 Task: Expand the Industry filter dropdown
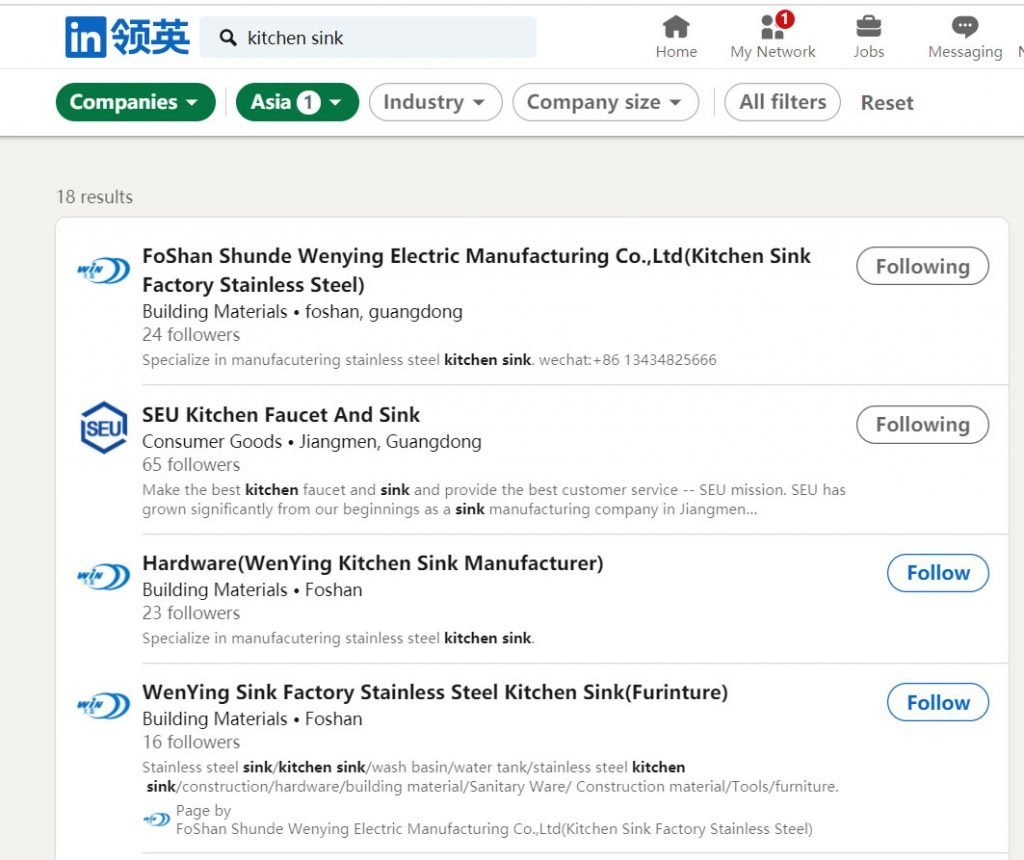click(436, 102)
